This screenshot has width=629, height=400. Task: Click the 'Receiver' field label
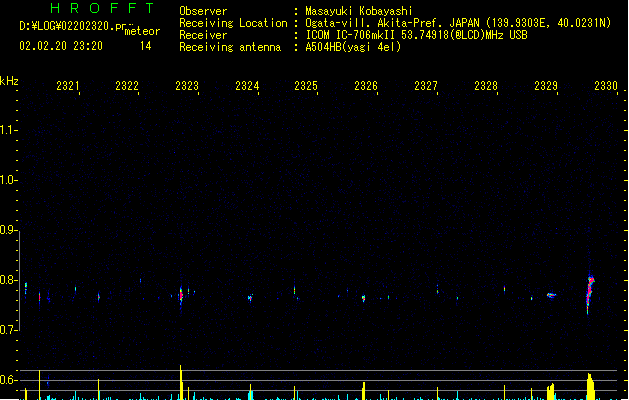tap(203, 35)
